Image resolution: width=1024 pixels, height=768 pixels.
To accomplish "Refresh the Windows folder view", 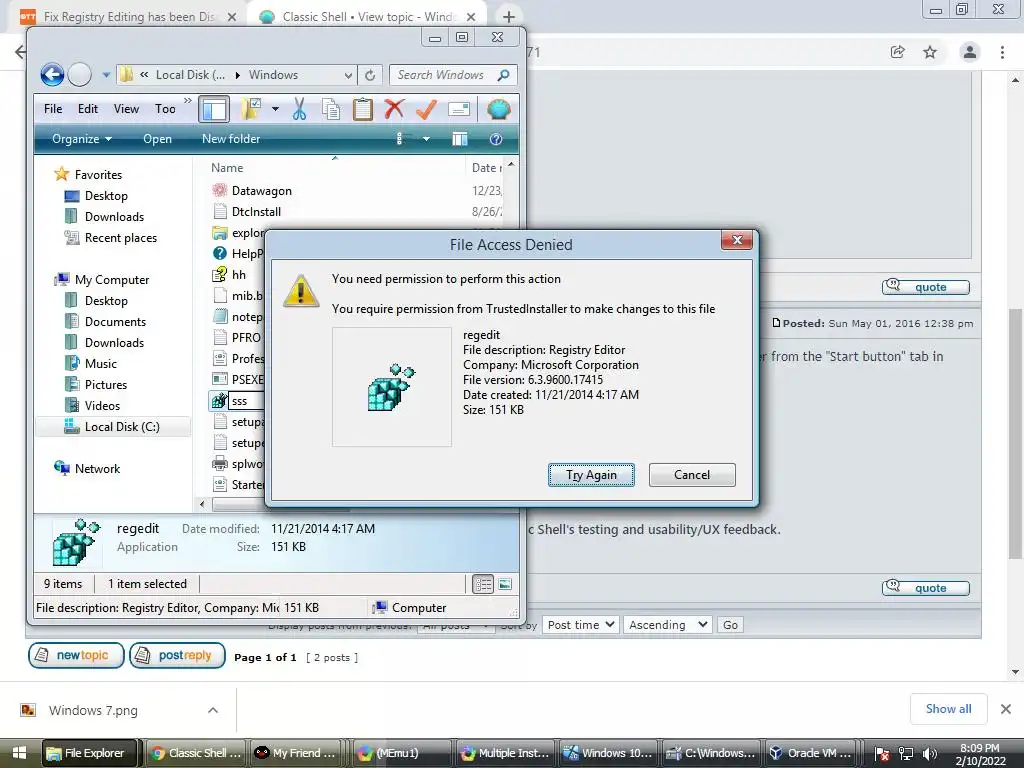I will click(x=370, y=75).
